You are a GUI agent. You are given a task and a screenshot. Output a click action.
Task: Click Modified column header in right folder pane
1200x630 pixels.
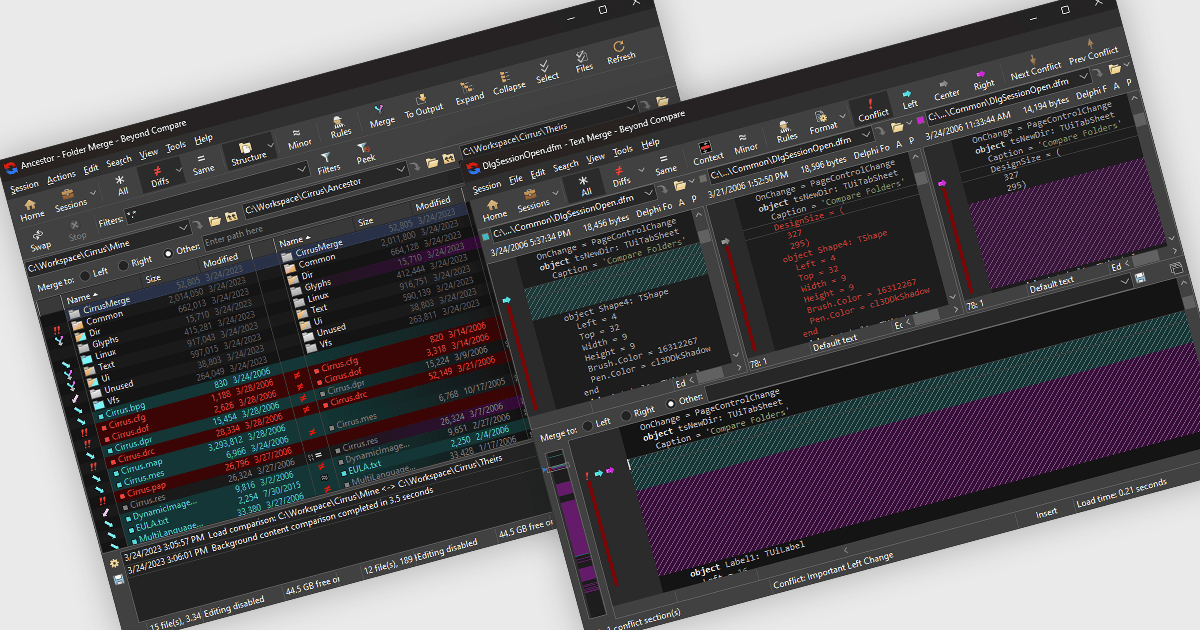[433, 203]
